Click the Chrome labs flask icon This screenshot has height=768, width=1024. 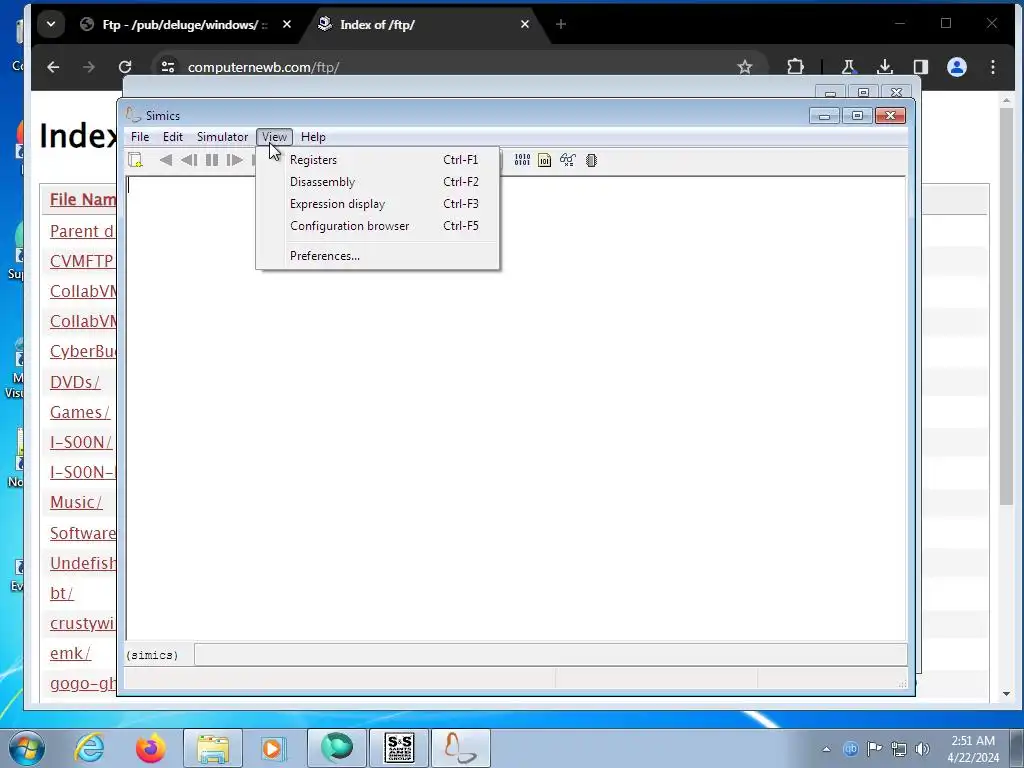(848, 67)
